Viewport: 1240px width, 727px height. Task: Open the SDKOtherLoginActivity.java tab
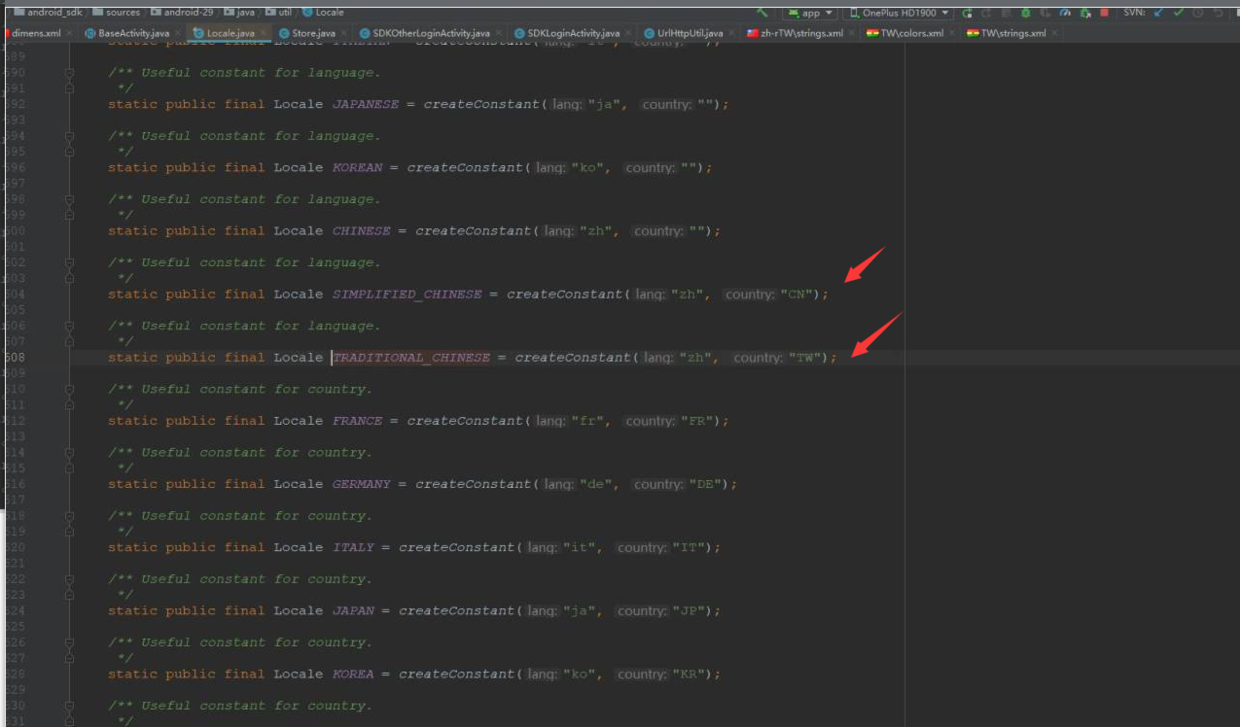(431, 33)
